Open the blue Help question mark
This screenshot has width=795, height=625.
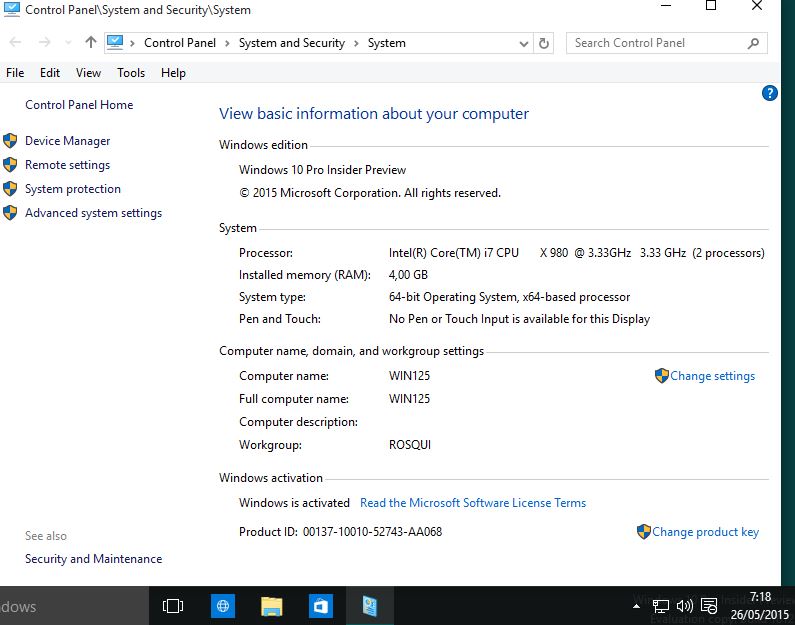769,93
